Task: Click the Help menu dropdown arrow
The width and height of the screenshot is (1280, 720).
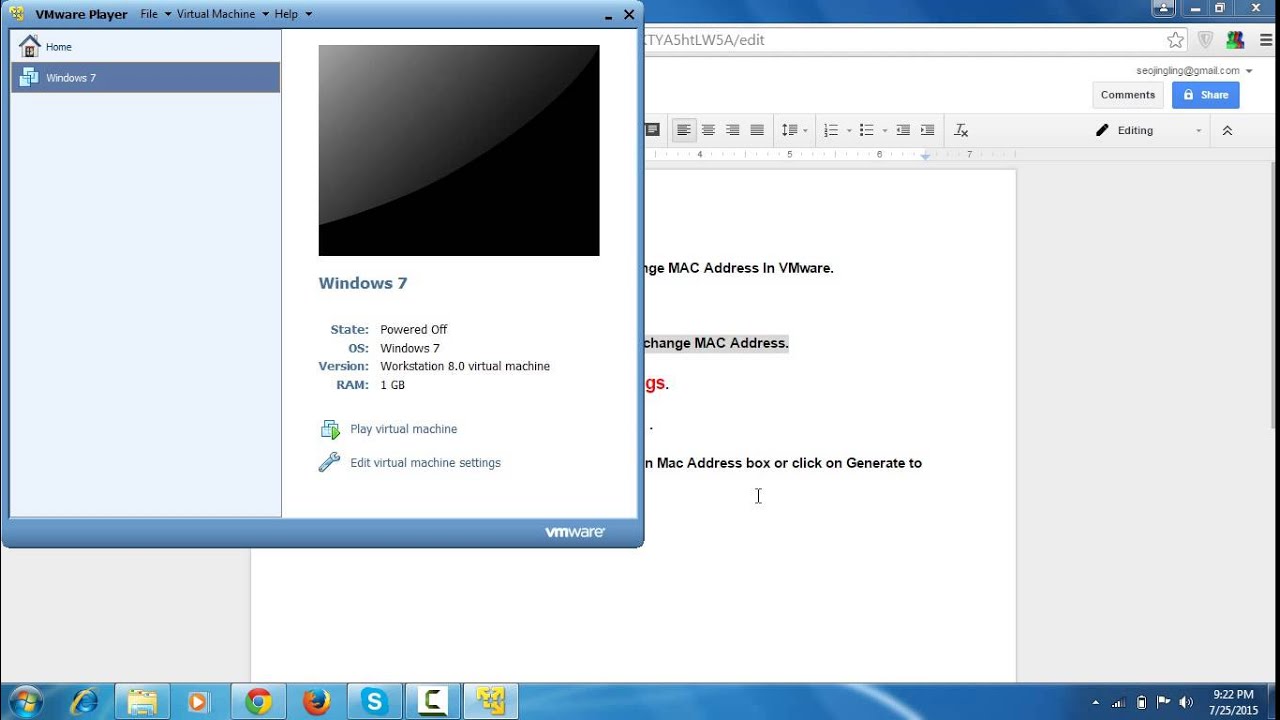Action: pyautogui.click(x=308, y=14)
